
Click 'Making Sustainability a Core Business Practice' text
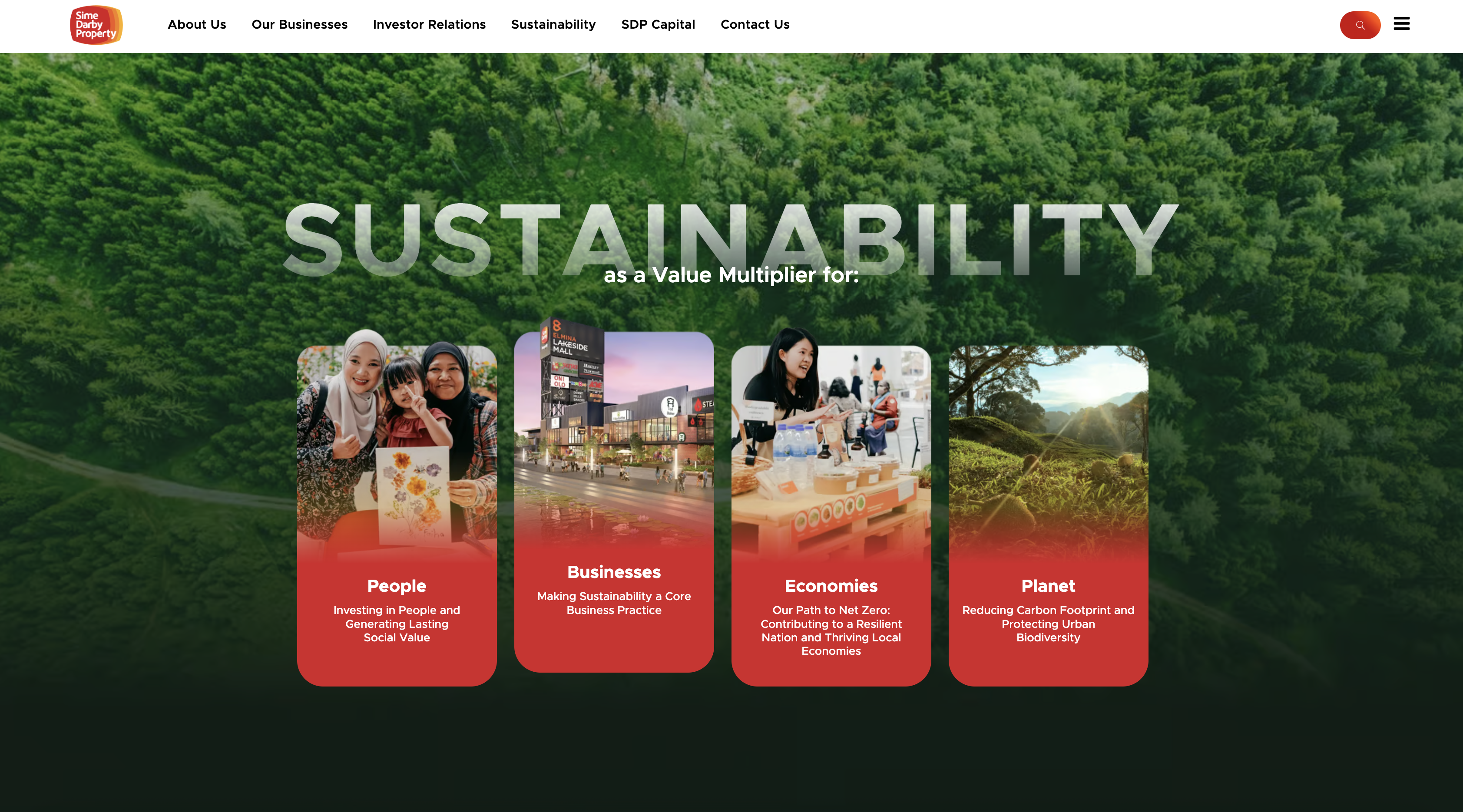613,603
